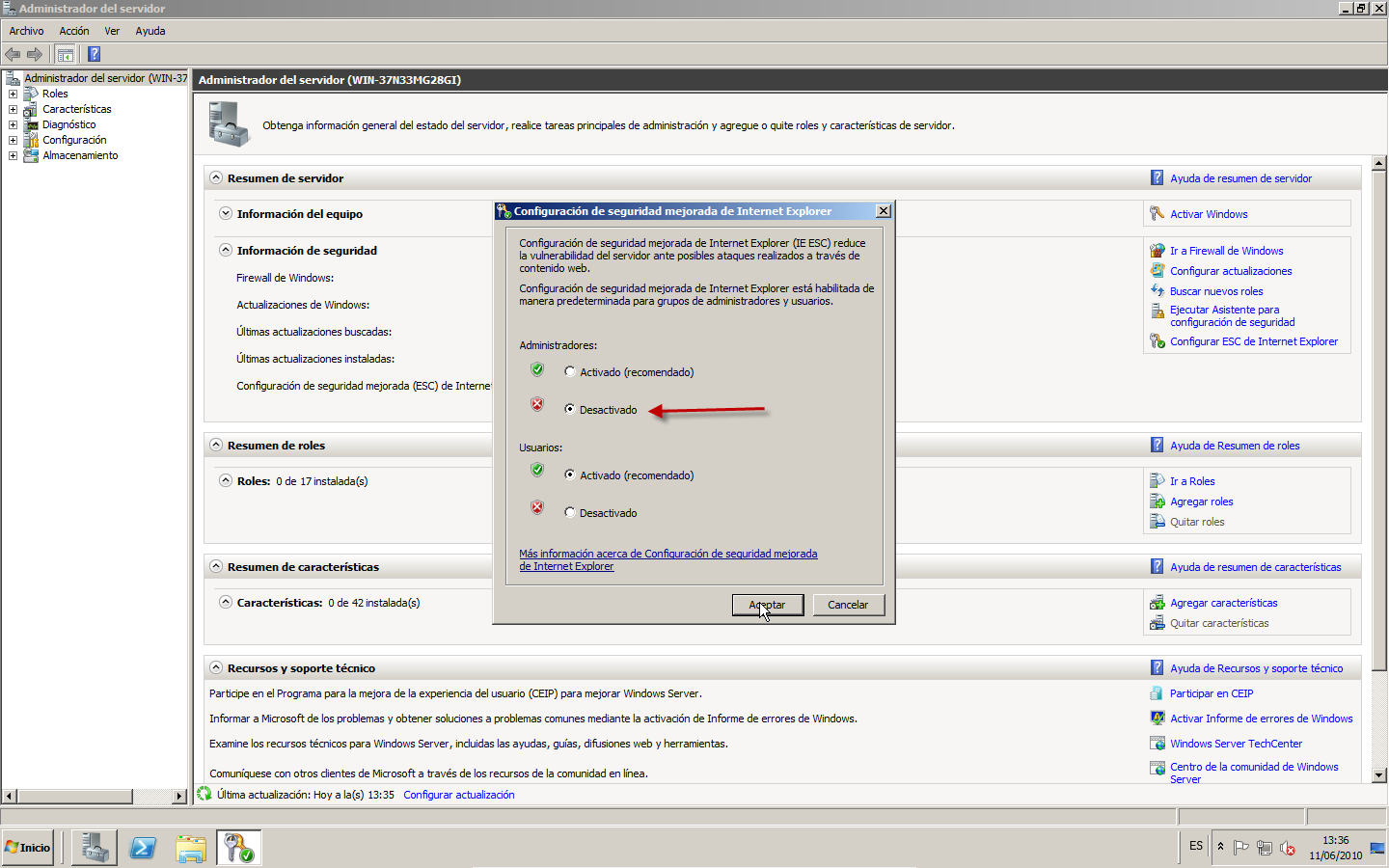This screenshot has width=1389, height=868.
Task: Select Desactivado for Usuarios
Action: coord(570,513)
